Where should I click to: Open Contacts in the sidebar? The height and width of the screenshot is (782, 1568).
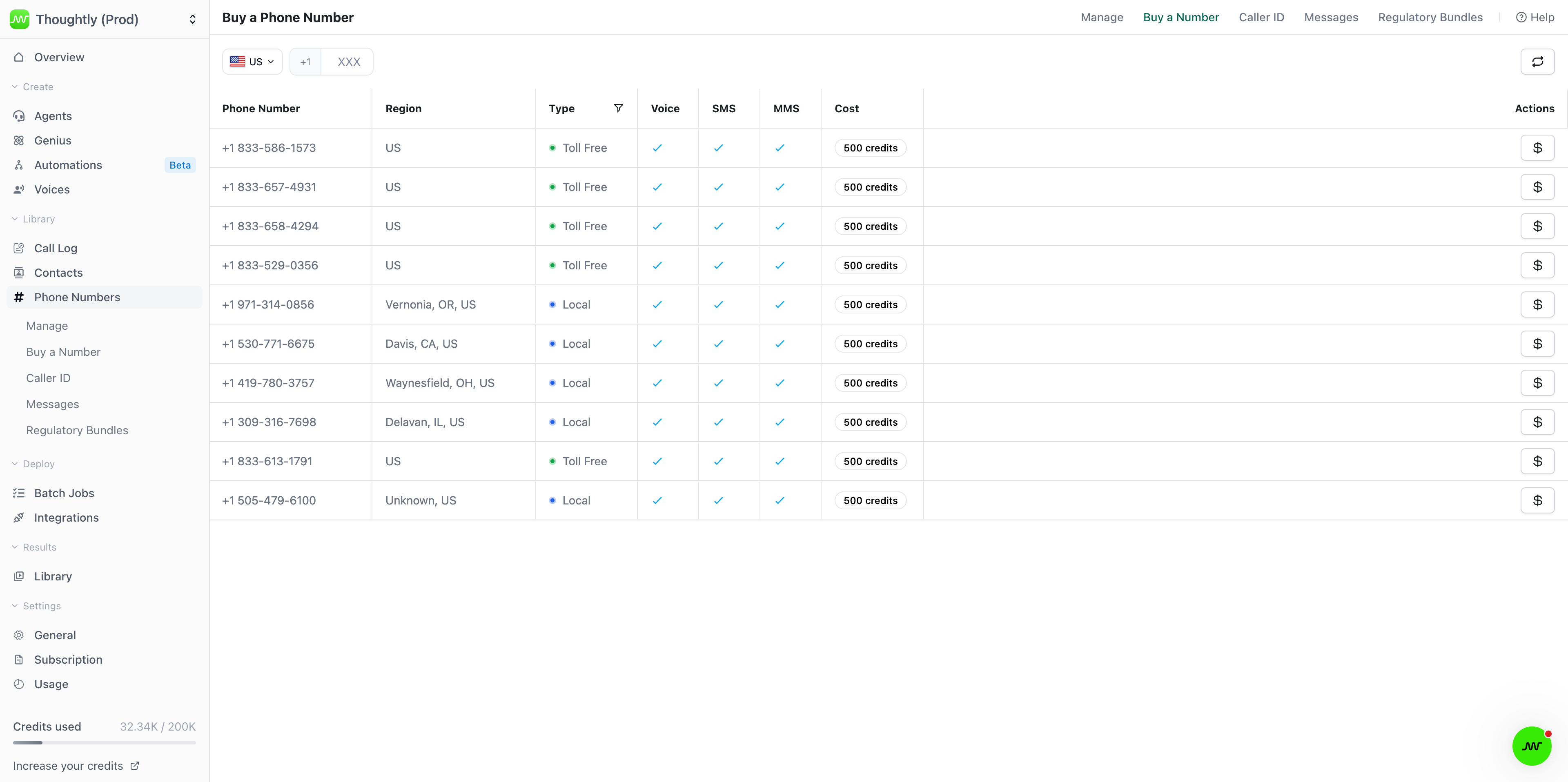tap(104, 273)
